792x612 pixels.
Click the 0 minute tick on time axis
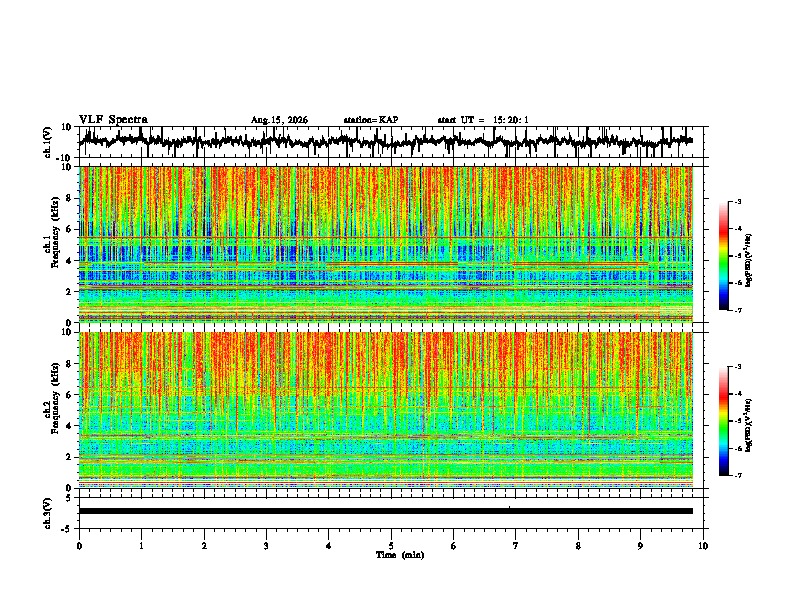point(79,546)
